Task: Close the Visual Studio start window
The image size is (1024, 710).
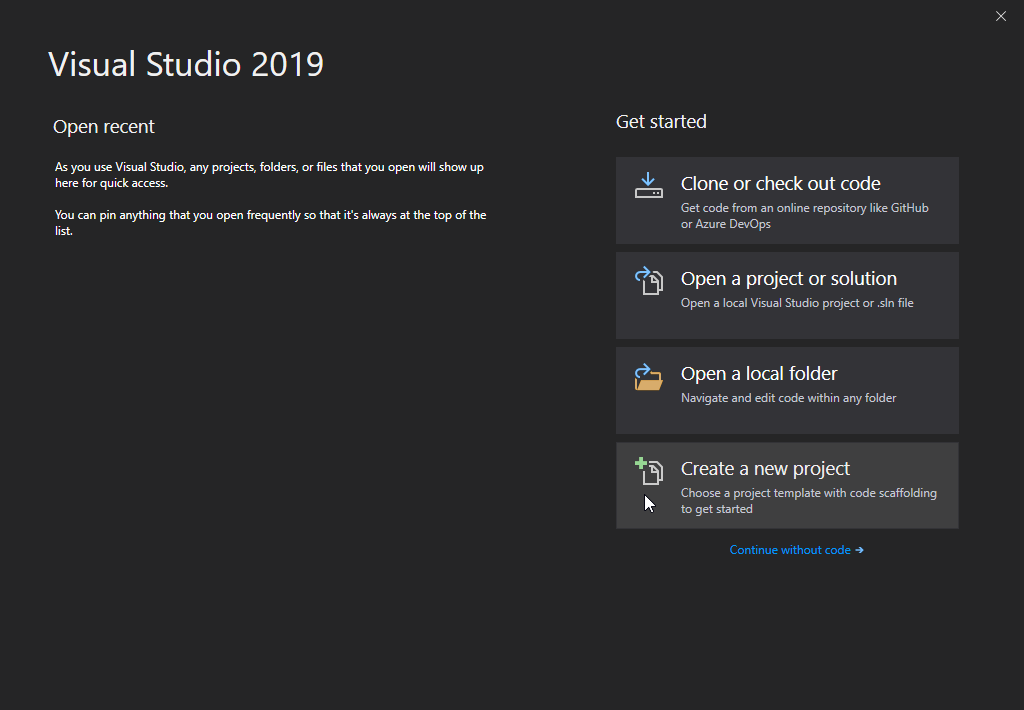Action: 1001,16
